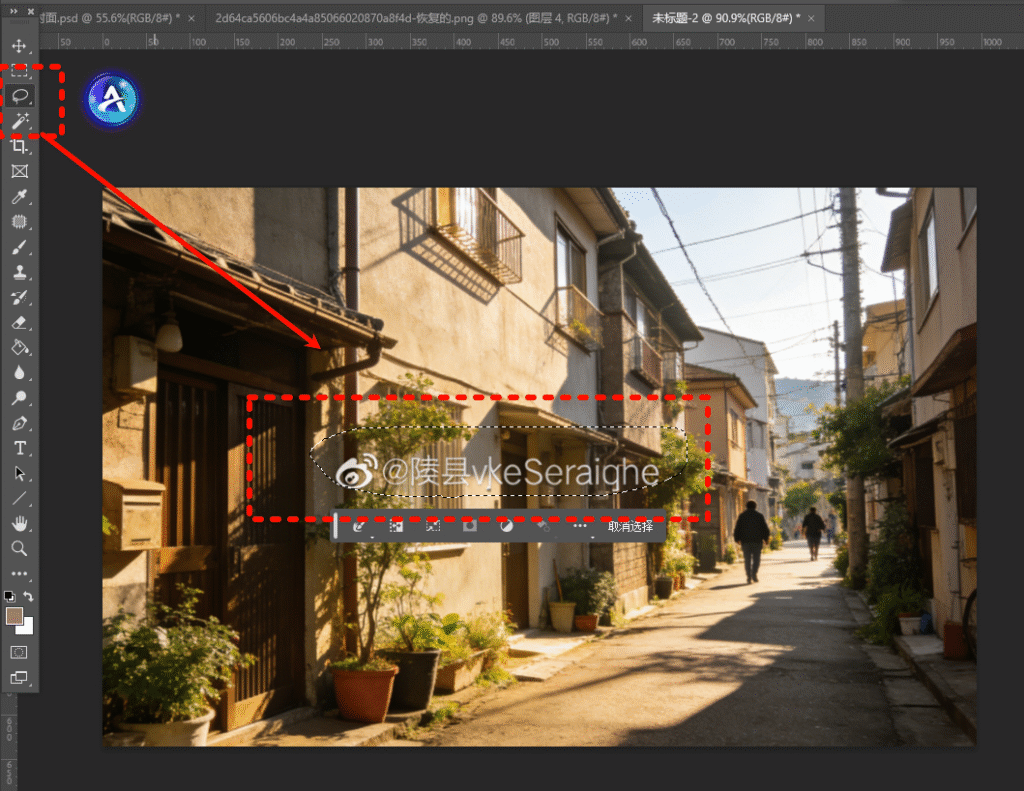Swap foreground and background colors
The width and height of the screenshot is (1024, 791).
tap(29, 597)
